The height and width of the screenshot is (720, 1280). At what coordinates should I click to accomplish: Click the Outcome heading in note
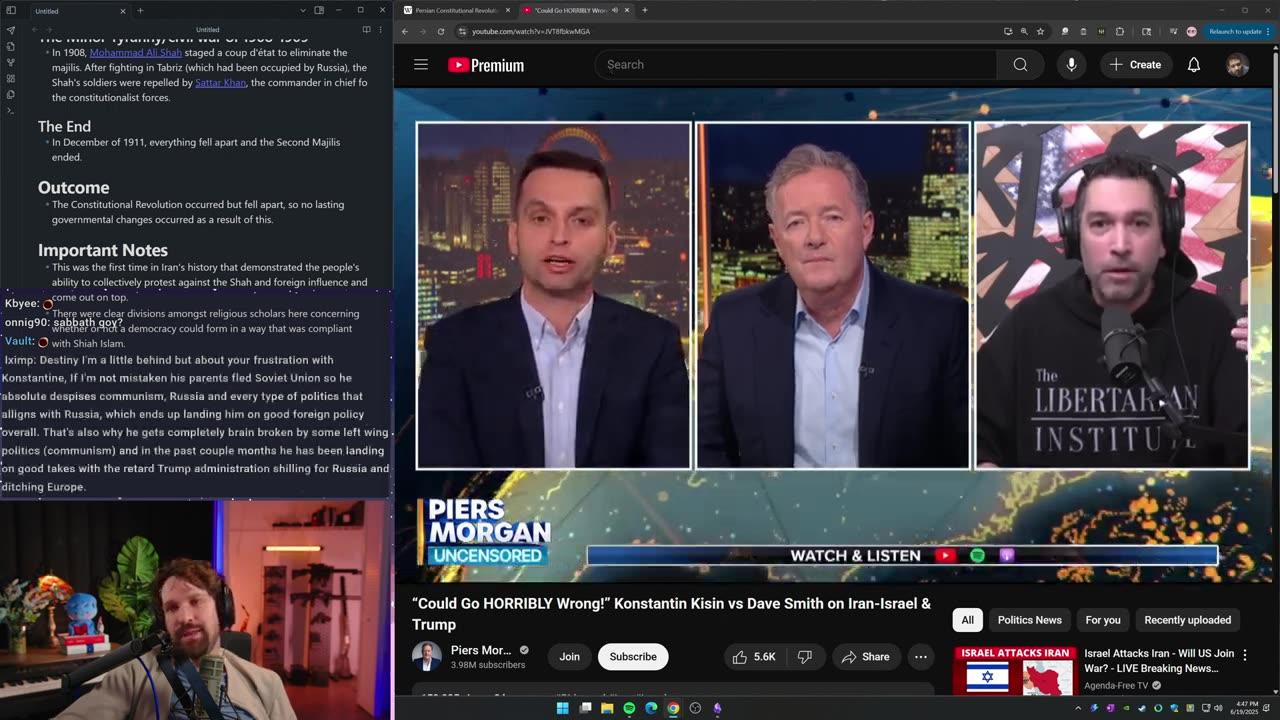[x=73, y=187]
